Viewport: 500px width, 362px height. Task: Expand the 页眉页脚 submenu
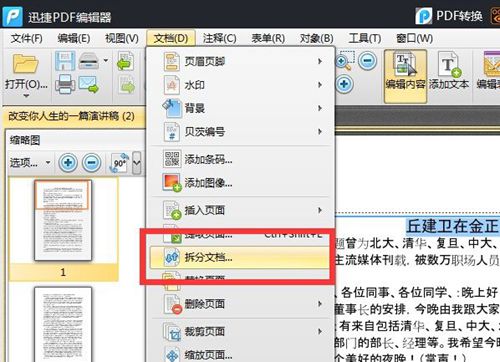click(240, 61)
